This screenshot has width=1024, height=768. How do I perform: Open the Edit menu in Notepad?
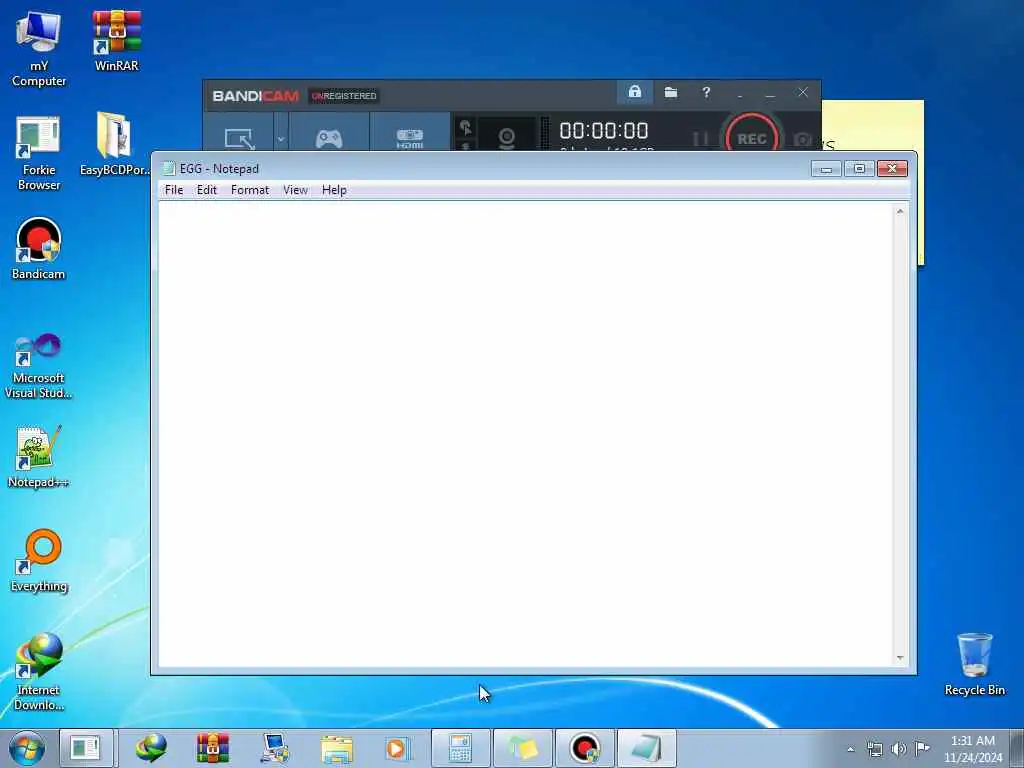coord(206,190)
